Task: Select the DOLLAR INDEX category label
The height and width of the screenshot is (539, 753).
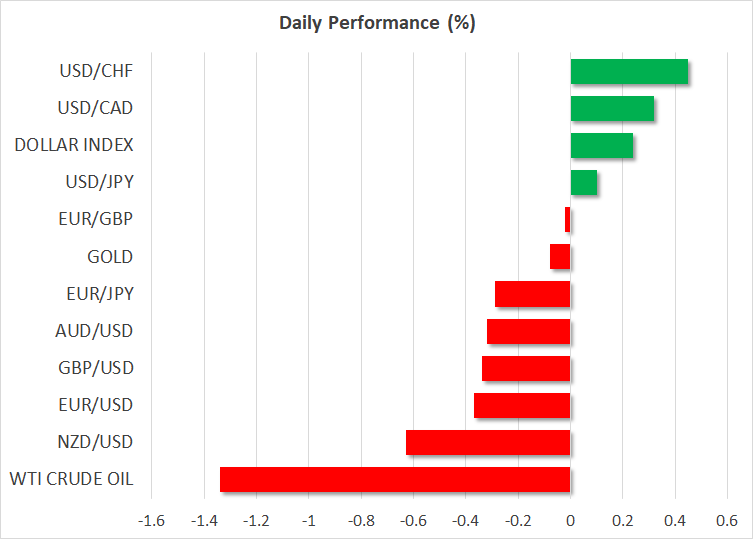Action: [x=74, y=145]
